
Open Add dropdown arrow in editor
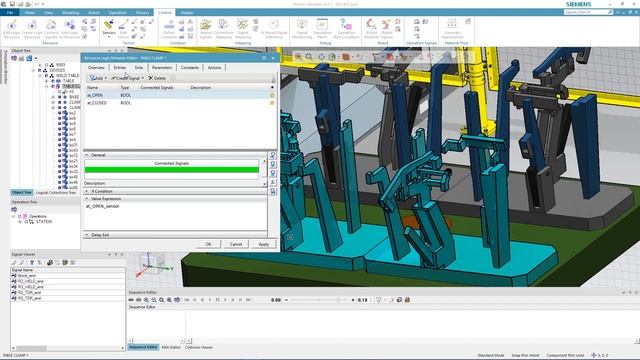pyautogui.click(x=106, y=78)
